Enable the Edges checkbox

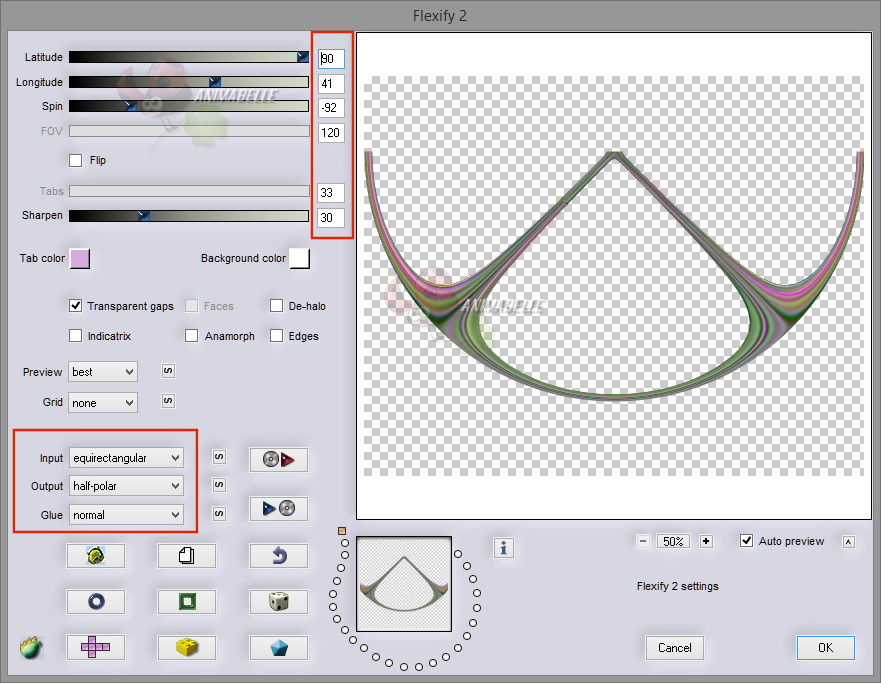click(x=276, y=336)
